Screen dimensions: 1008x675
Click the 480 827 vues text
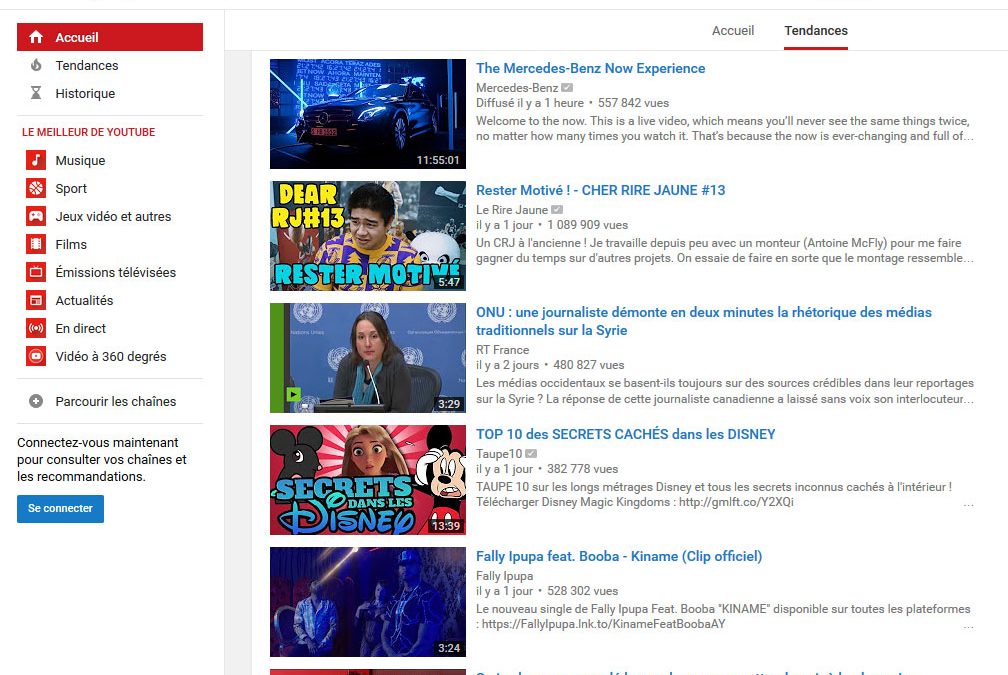click(x=589, y=365)
